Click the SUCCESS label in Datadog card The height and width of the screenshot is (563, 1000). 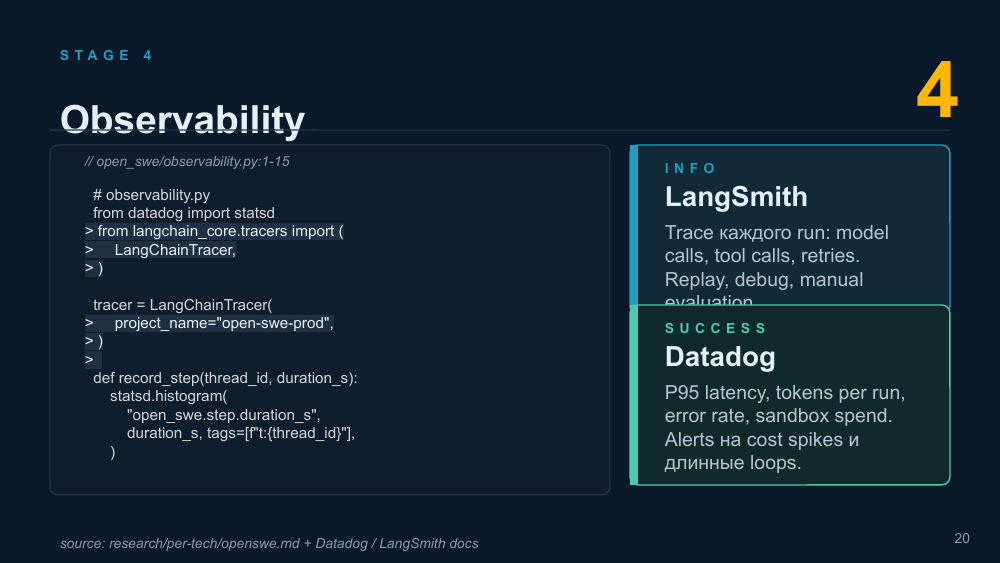[x=716, y=328]
